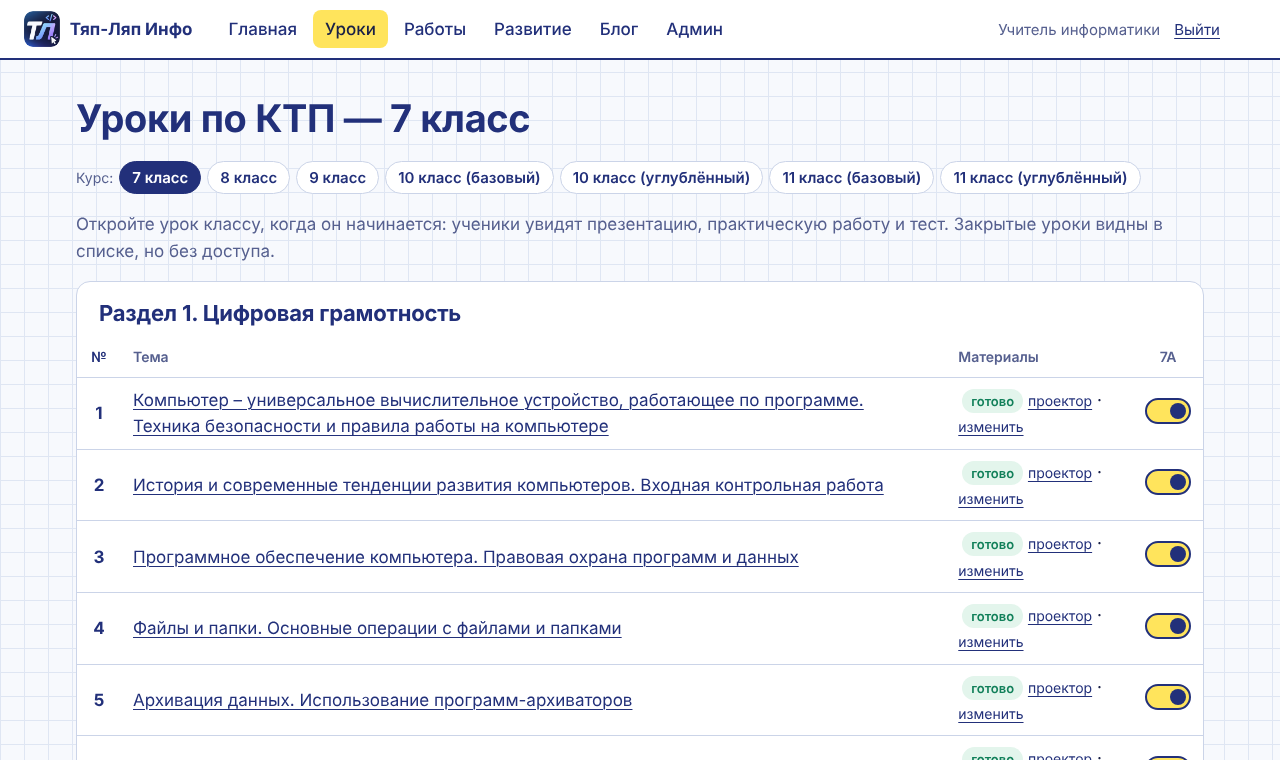1280x760 pixels.
Task: Switch to the 8 класс course
Action: (x=249, y=178)
